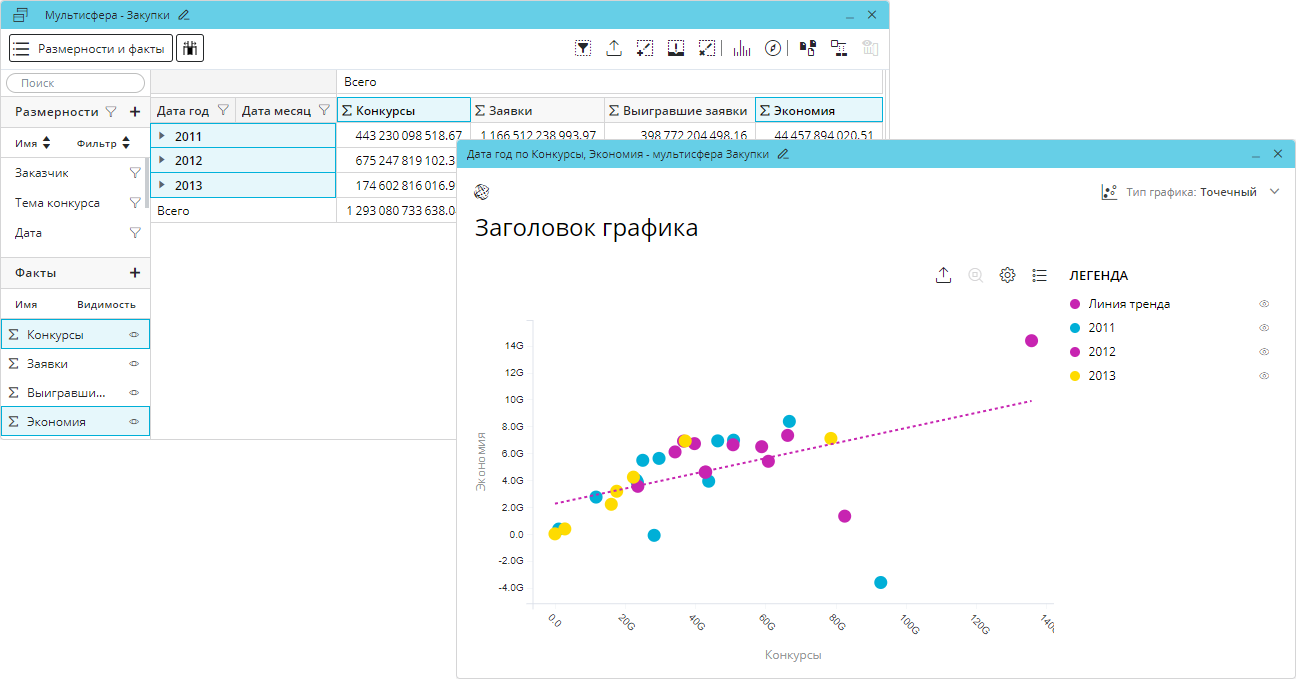Toggle the eye icon for the Конкурсы fact
1296x679 pixels.
(x=134, y=334)
